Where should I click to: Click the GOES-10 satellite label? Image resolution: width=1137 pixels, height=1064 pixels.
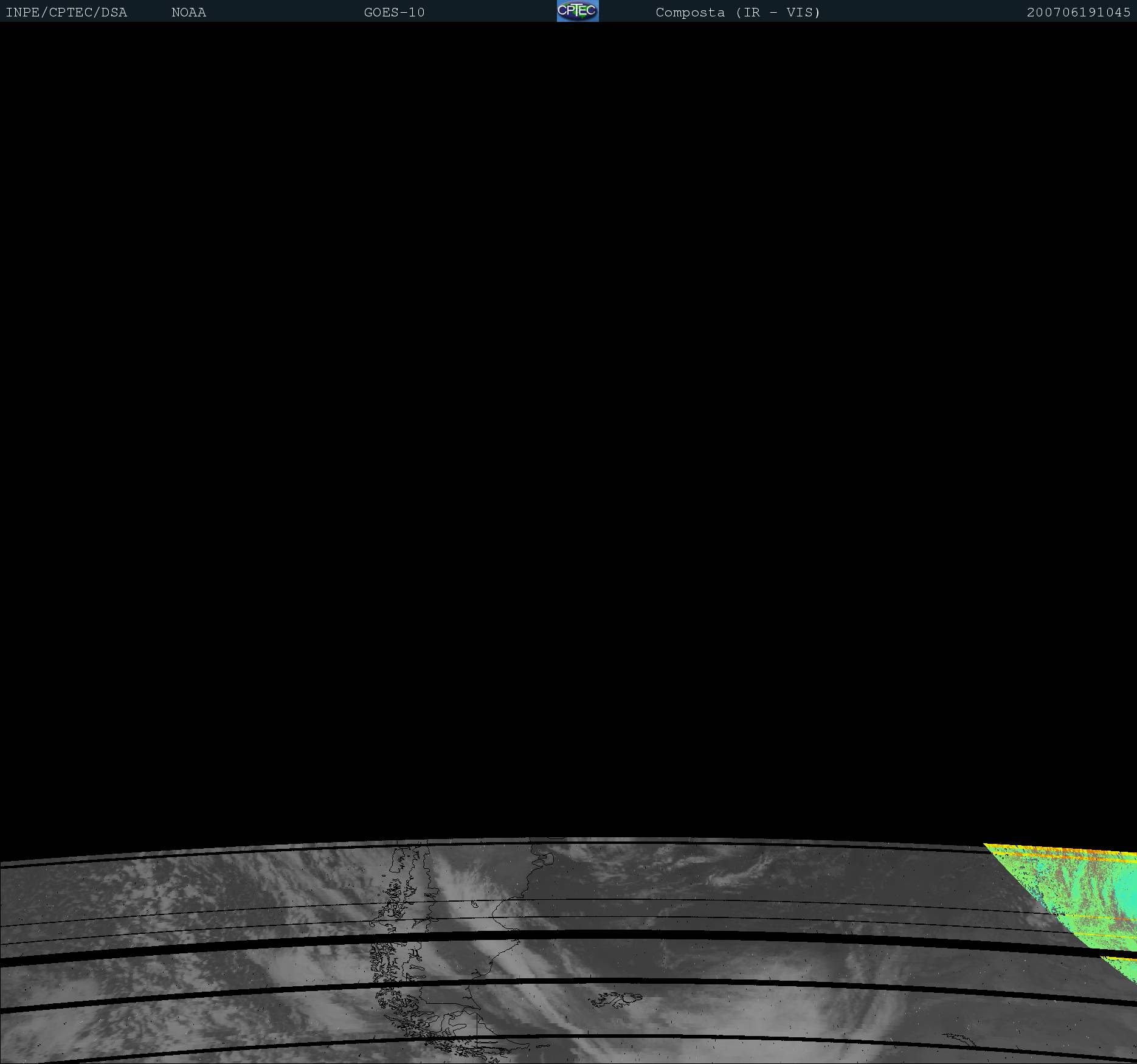(394, 12)
